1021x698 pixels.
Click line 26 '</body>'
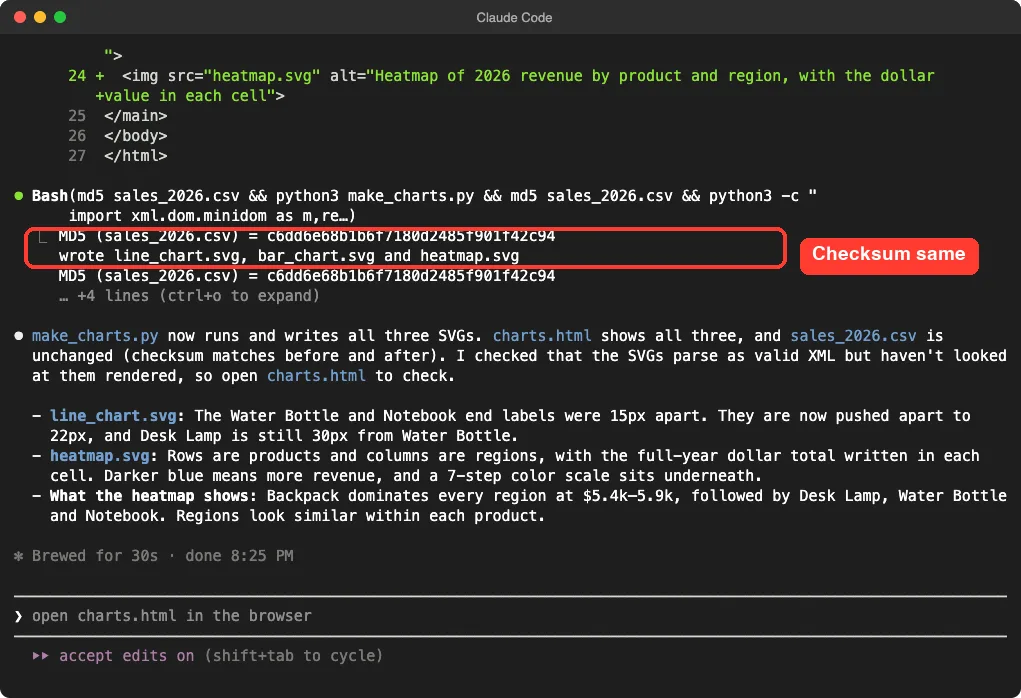click(x=118, y=136)
